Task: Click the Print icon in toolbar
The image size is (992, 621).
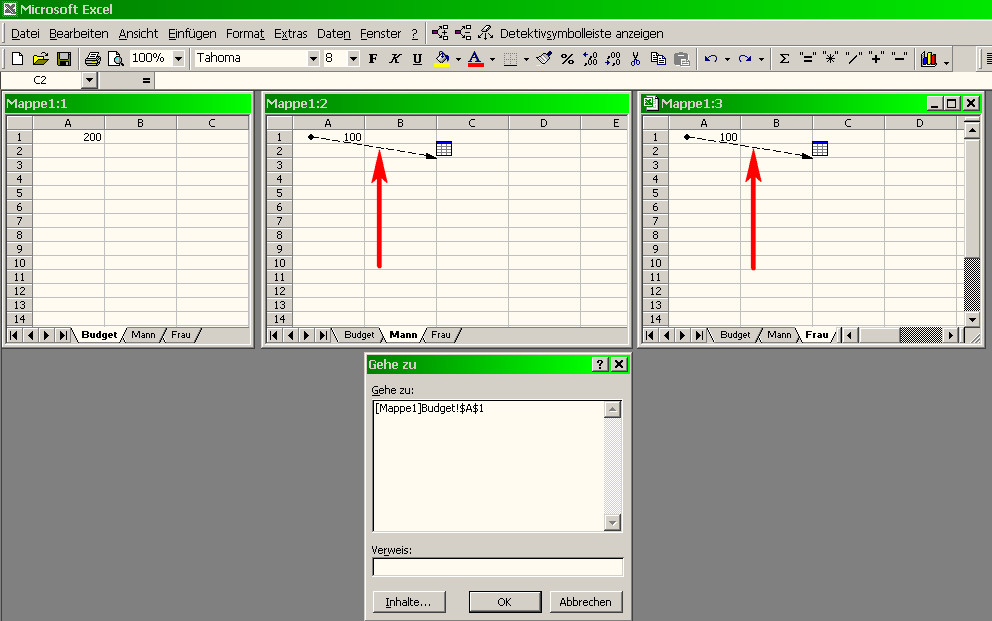Action: tap(92, 59)
